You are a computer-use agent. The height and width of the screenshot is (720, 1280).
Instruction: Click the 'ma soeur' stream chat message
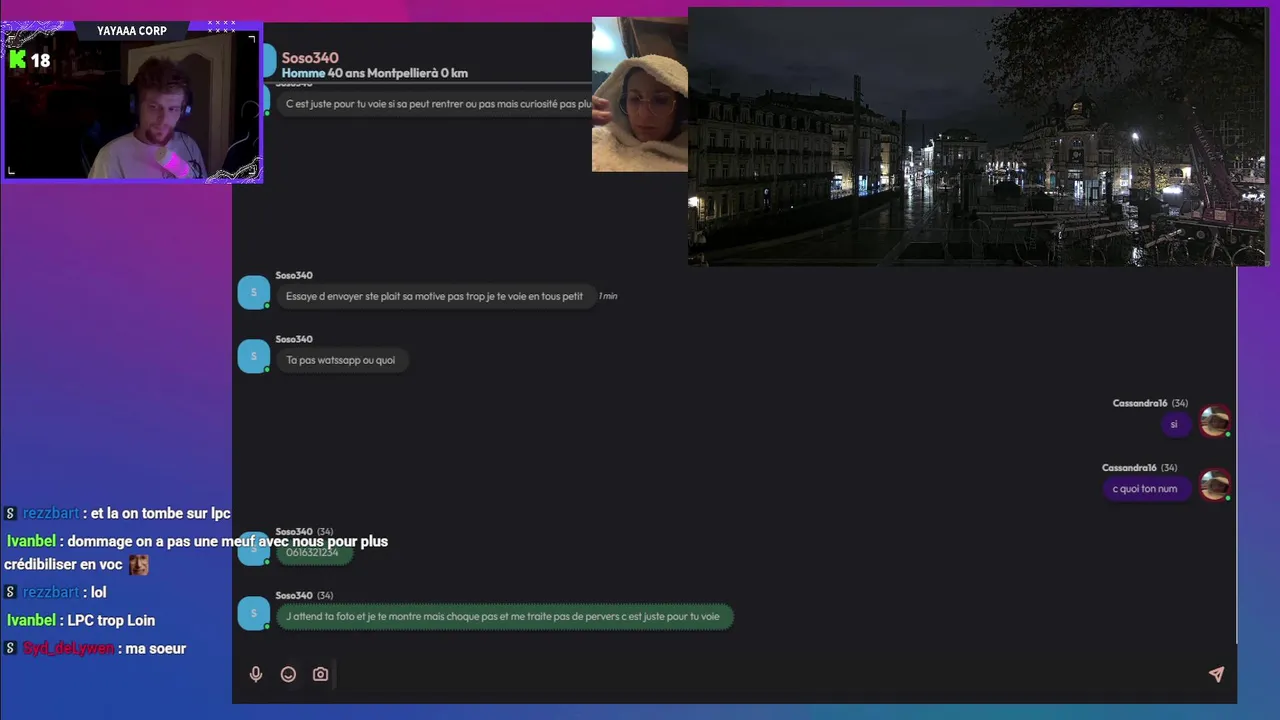[x=95, y=648]
